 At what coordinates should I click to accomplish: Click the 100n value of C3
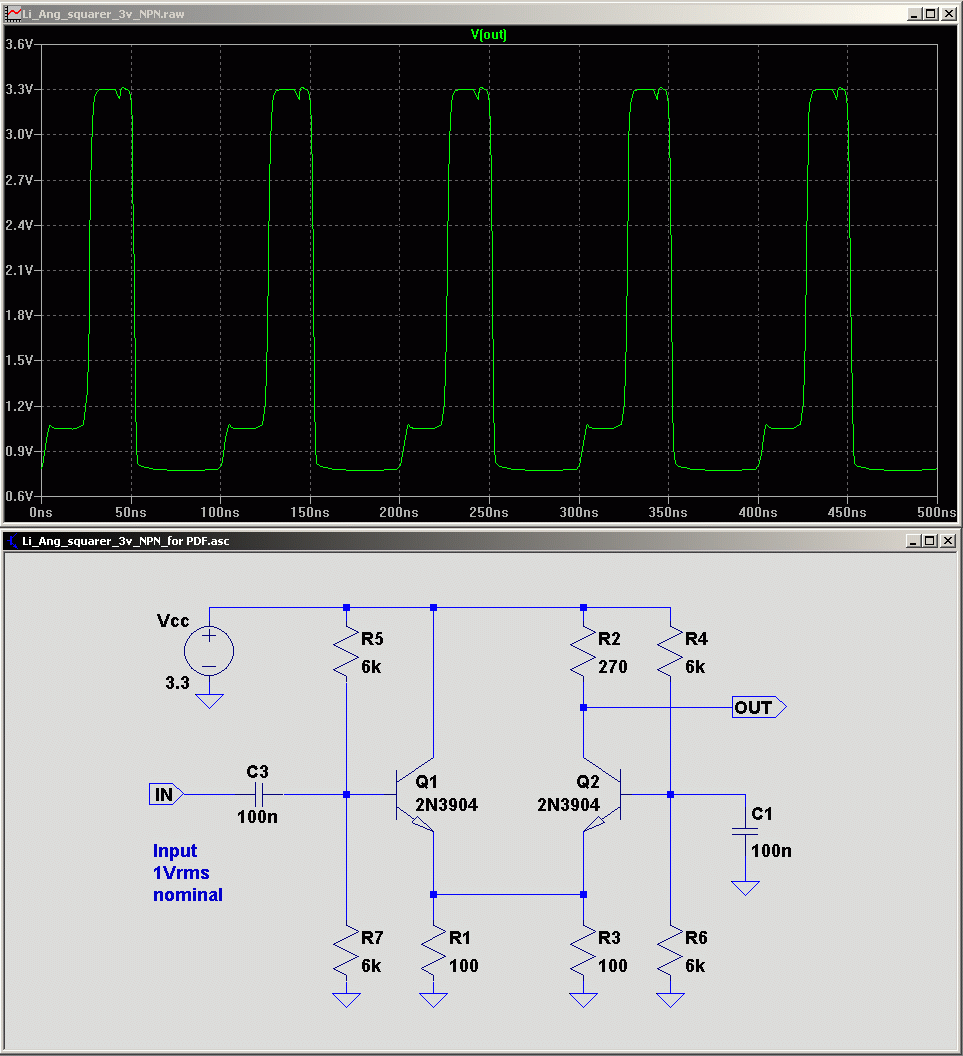coord(257,817)
